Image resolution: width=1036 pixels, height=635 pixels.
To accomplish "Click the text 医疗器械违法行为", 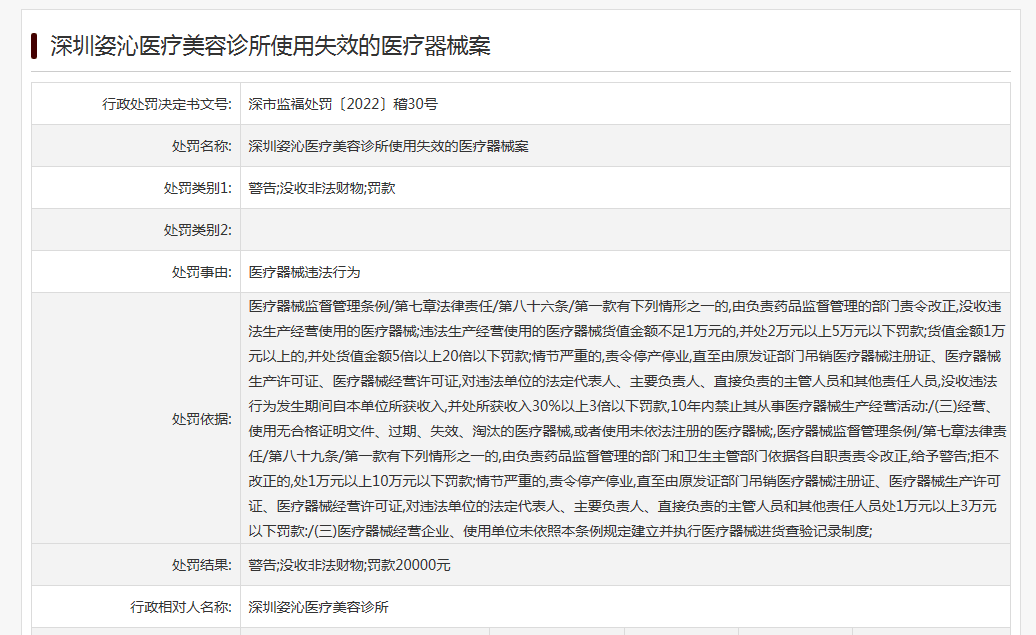I will pos(304,272).
